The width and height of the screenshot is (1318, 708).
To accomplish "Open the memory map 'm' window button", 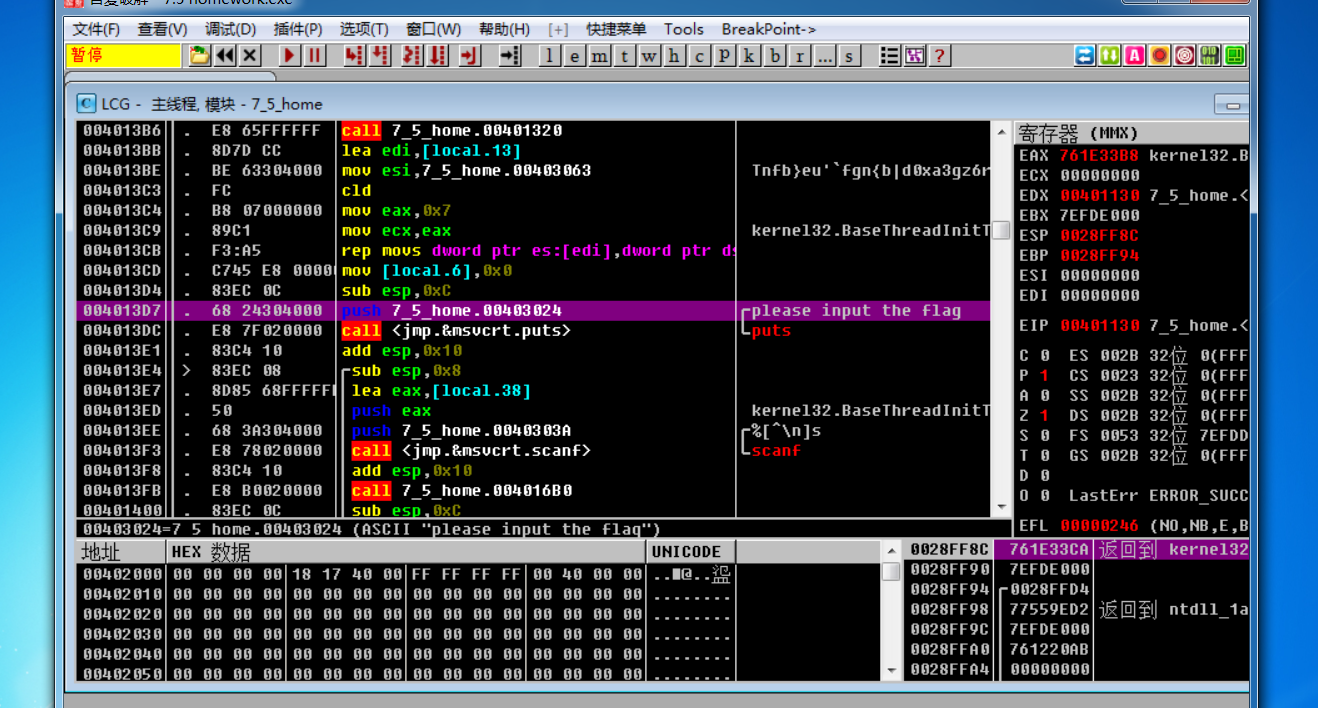I will point(599,56).
